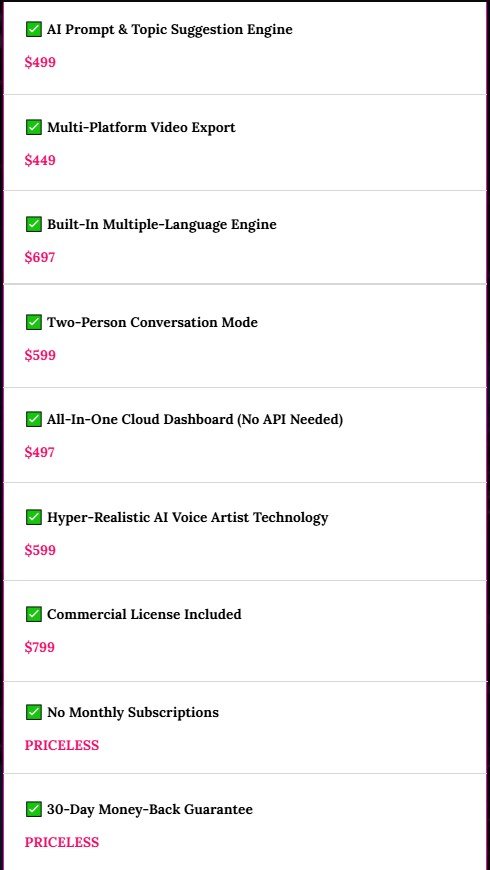The image size is (490, 870).
Task: Click the checkmark icon next to Multi-Platform Video Export
Action: point(34,128)
